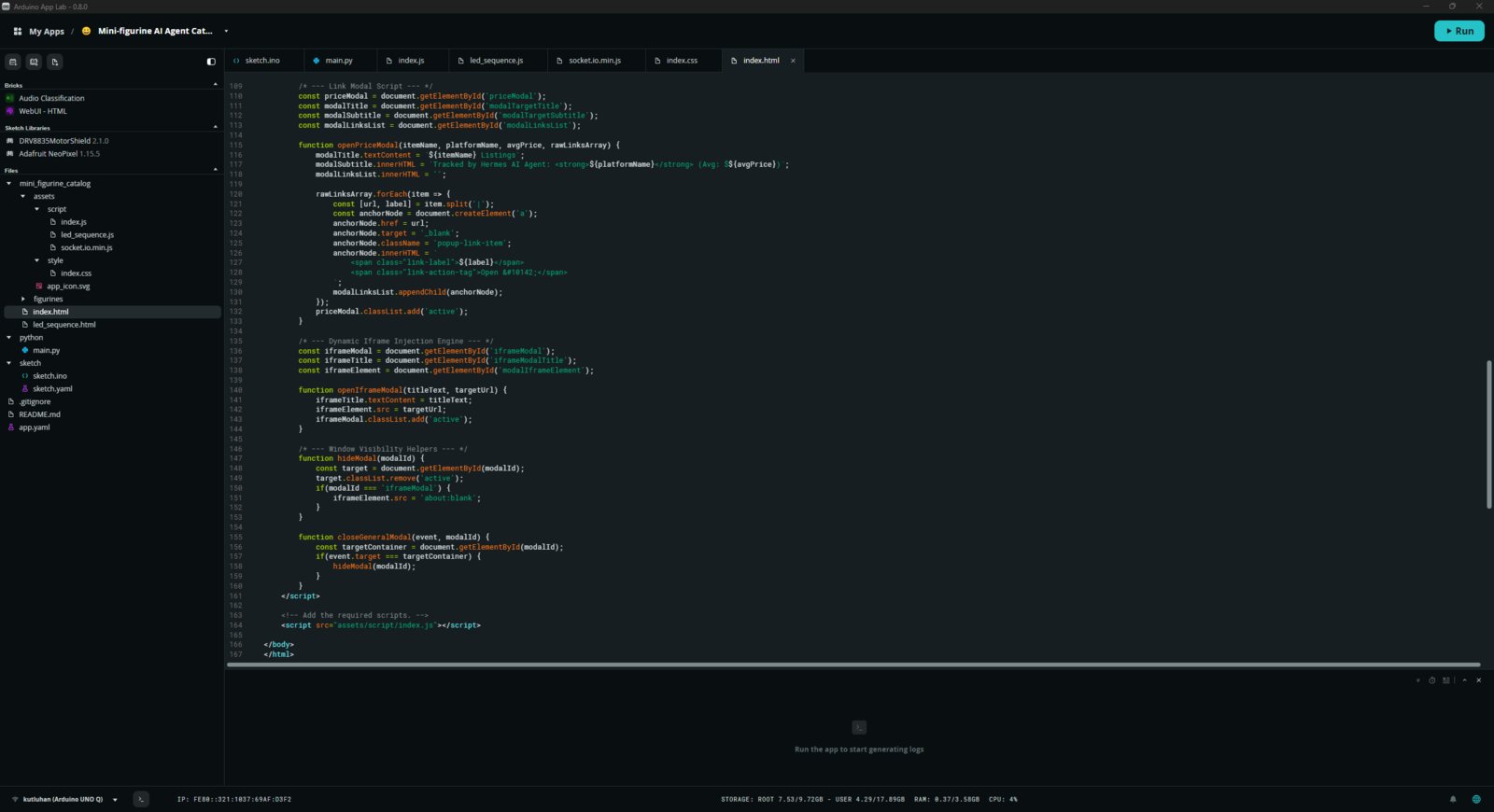Screen dimensions: 1494x812
Task: Click the My Apps grid icon
Action: (17, 31)
